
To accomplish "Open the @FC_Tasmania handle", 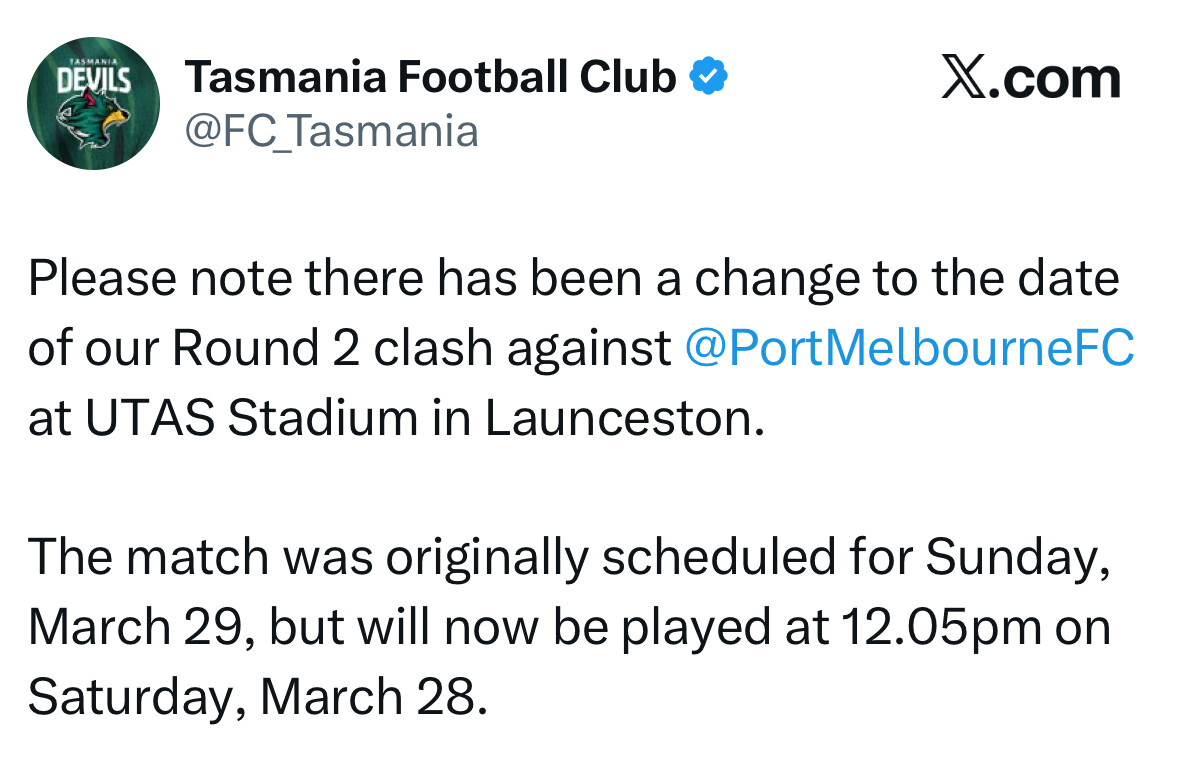I will click(x=331, y=131).
